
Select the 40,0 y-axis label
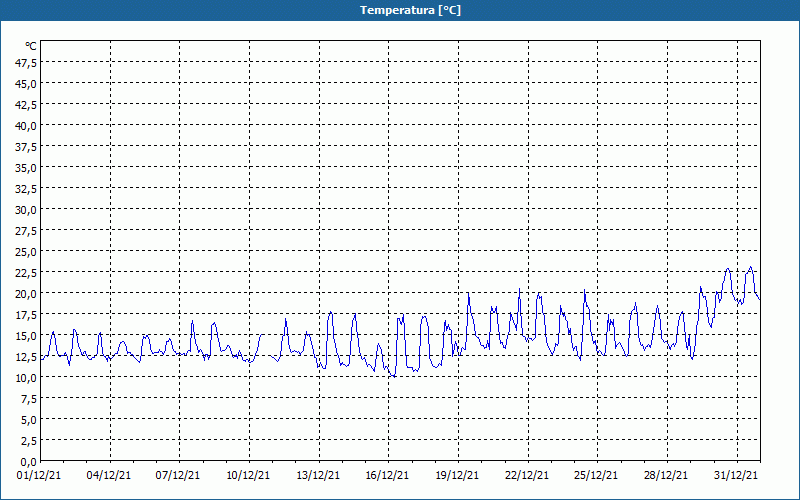[27, 126]
